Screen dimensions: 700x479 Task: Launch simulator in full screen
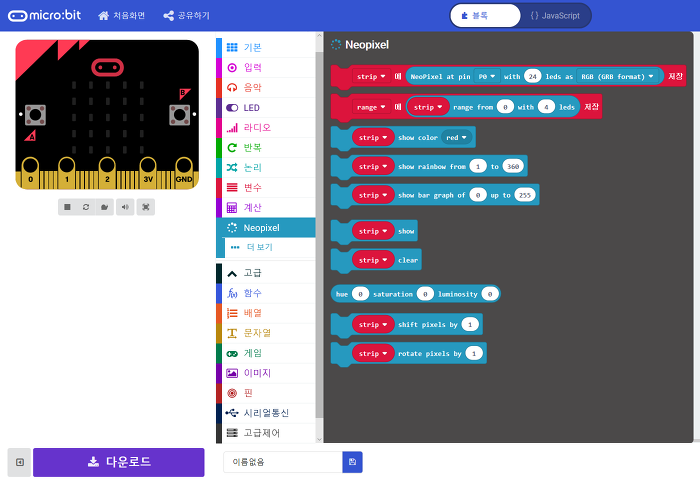pyautogui.click(x=146, y=207)
